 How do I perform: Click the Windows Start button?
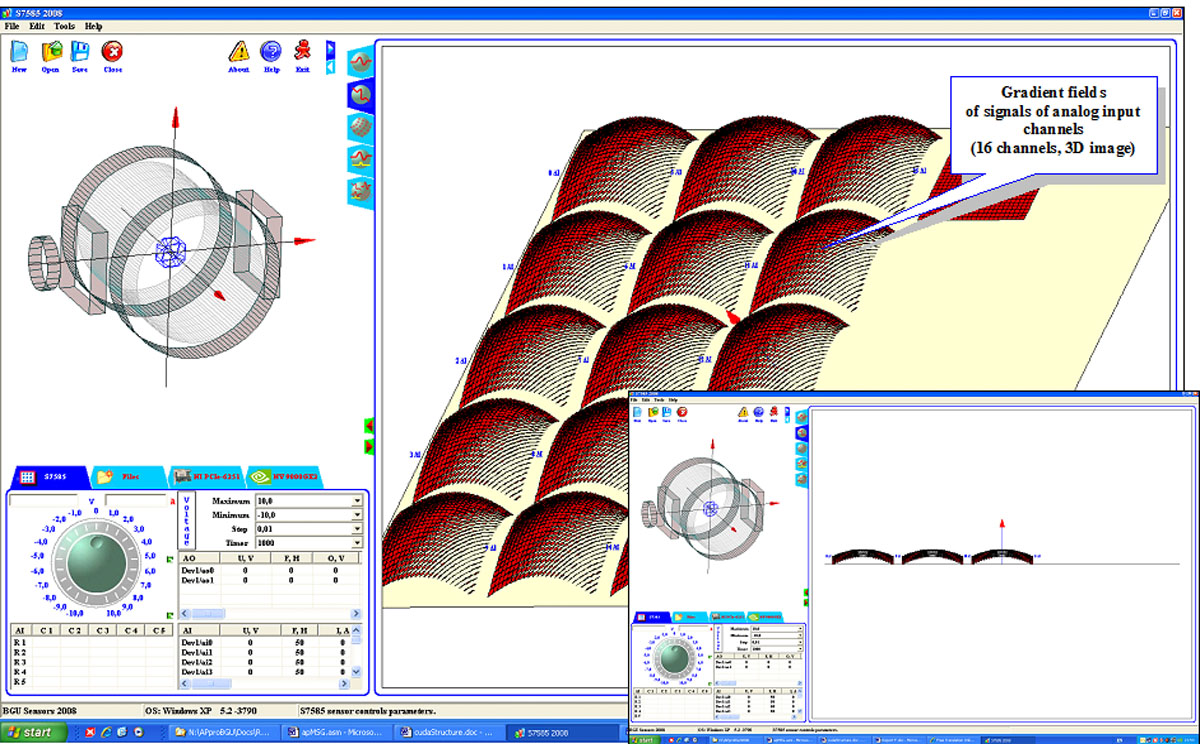(x=34, y=732)
